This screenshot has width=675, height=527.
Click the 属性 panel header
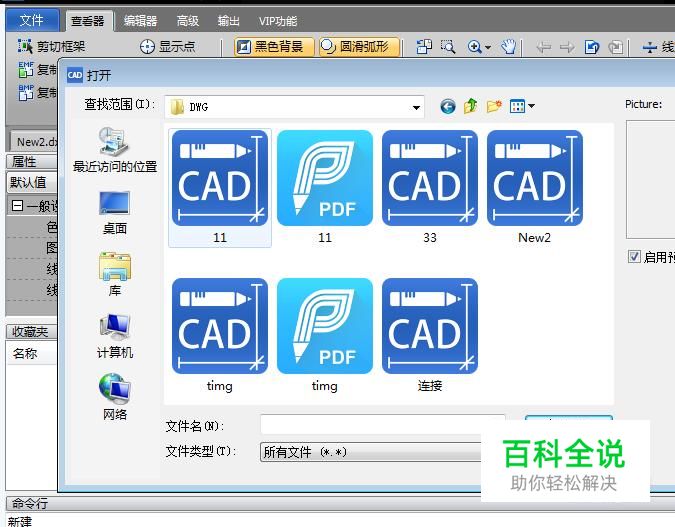click(32, 162)
